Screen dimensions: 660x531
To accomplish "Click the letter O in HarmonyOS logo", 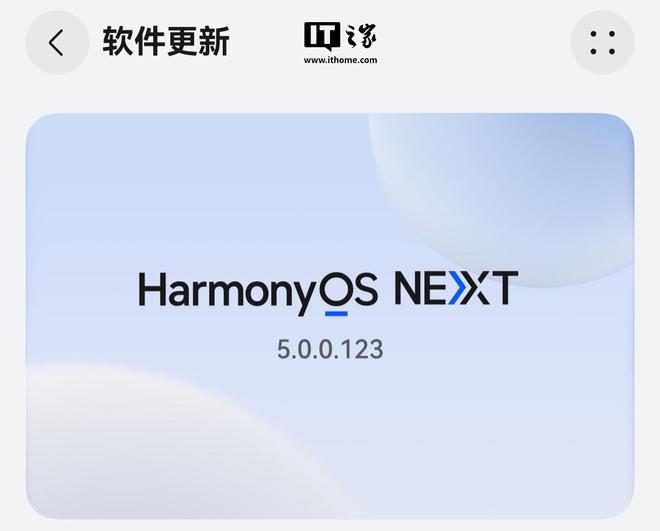I will tap(336, 289).
